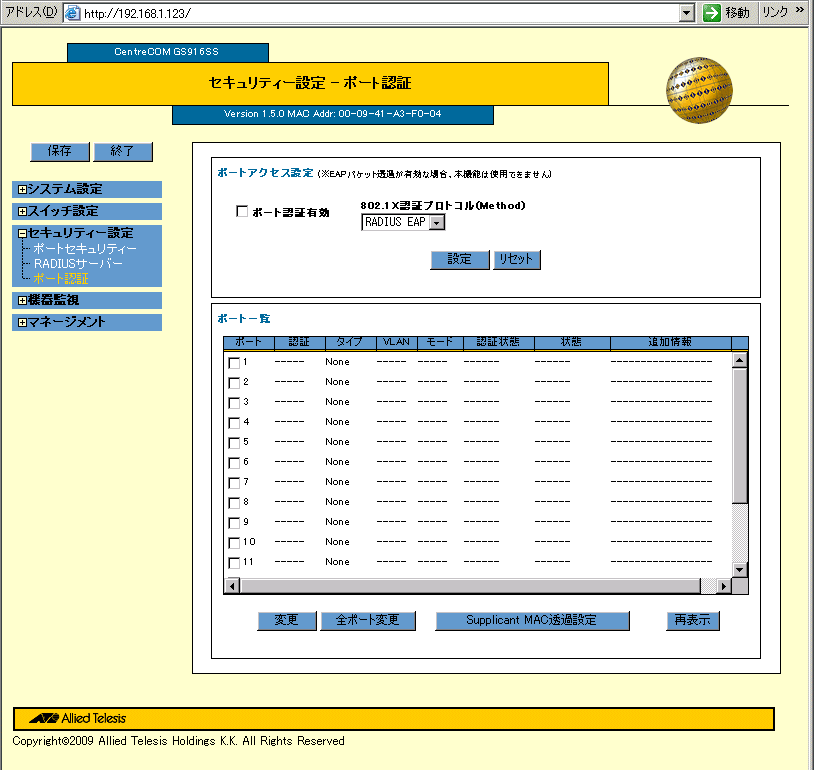
Task: Click the page icon in address bar
Action: click(x=72, y=13)
